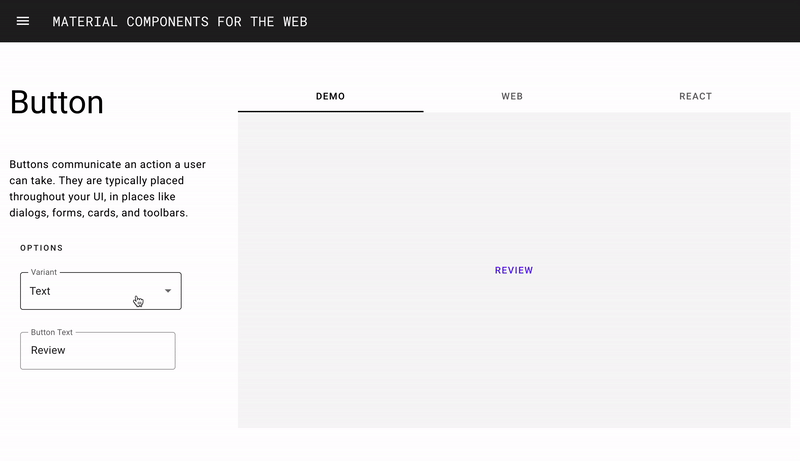Screen dimensions: 800x461
Task: Click the Variant floating label
Action: pos(44,272)
